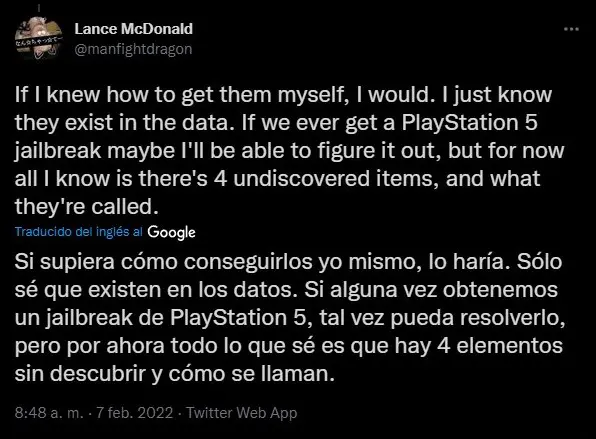
Task: Click the 7 feb. 2022 date
Action: tap(135, 413)
